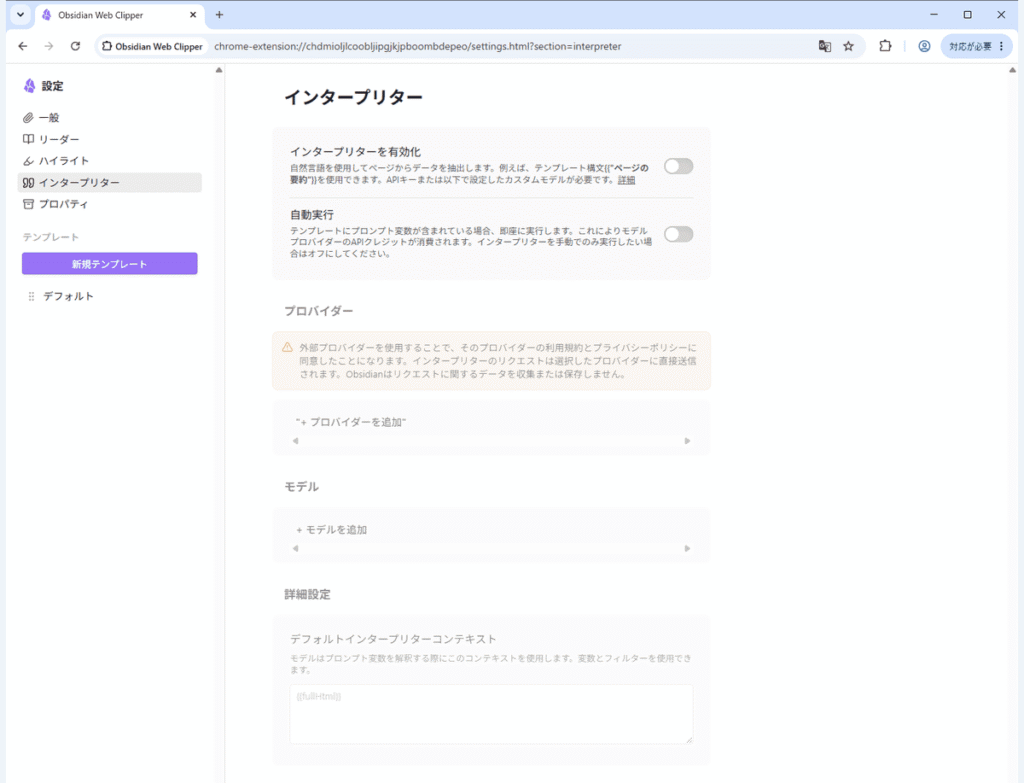Click the テンプレート label in the sidebar
The image size is (1024, 783).
(x=51, y=237)
